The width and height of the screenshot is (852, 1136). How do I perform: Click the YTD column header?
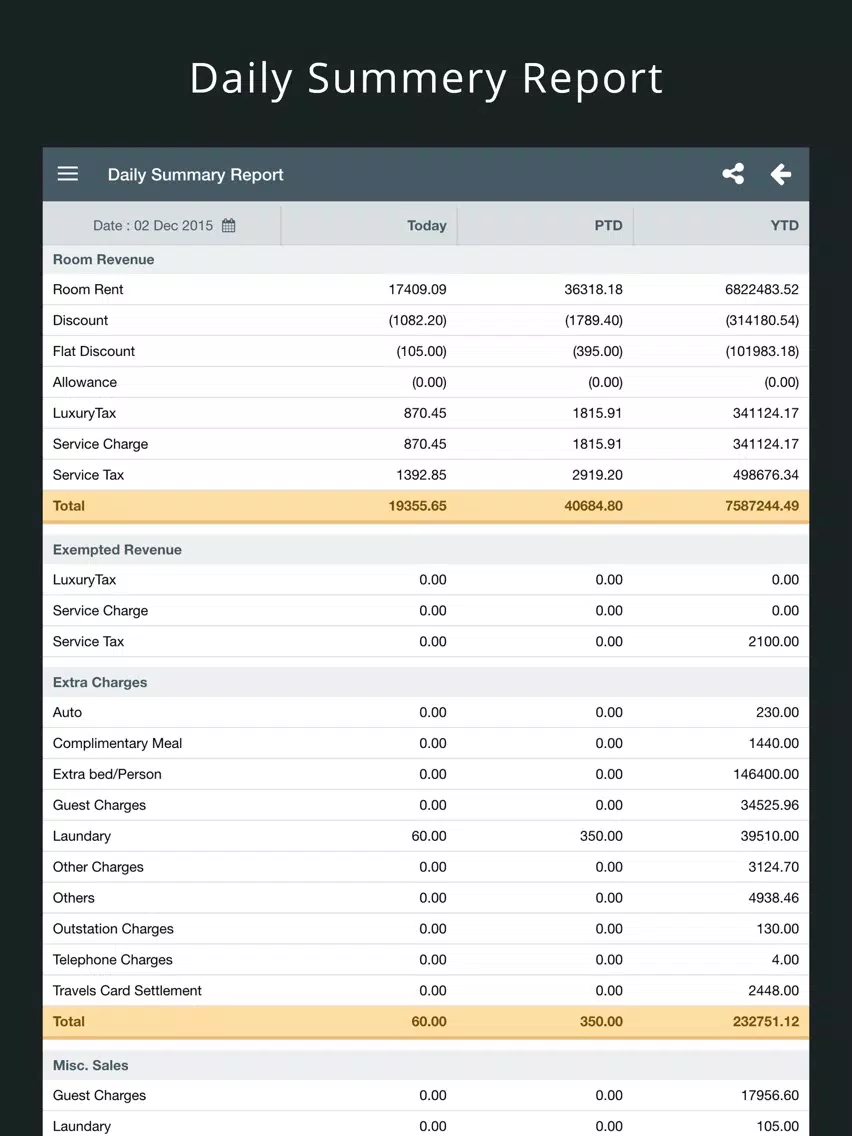pyautogui.click(x=785, y=225)
